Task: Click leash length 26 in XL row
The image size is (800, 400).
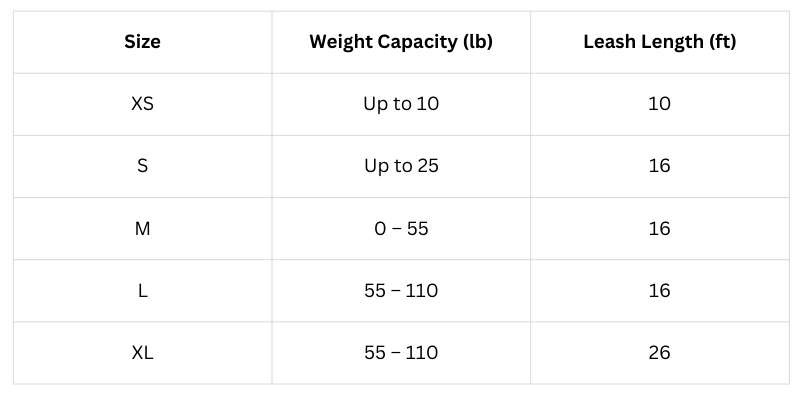Action: (x=659, y=353)
